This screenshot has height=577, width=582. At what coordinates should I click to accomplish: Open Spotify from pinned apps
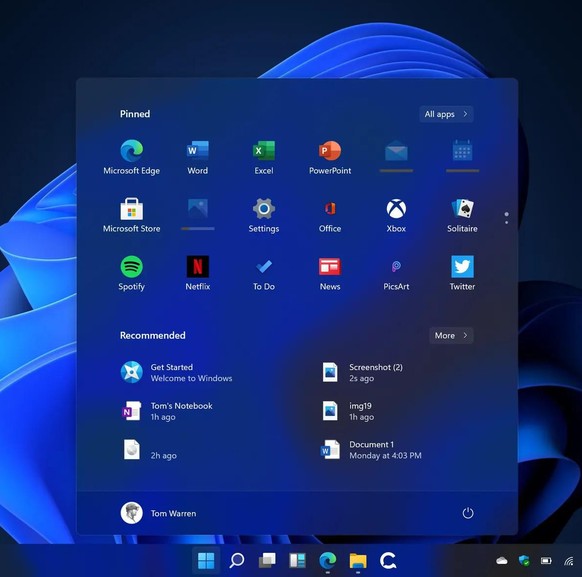[x=131, y=273]
